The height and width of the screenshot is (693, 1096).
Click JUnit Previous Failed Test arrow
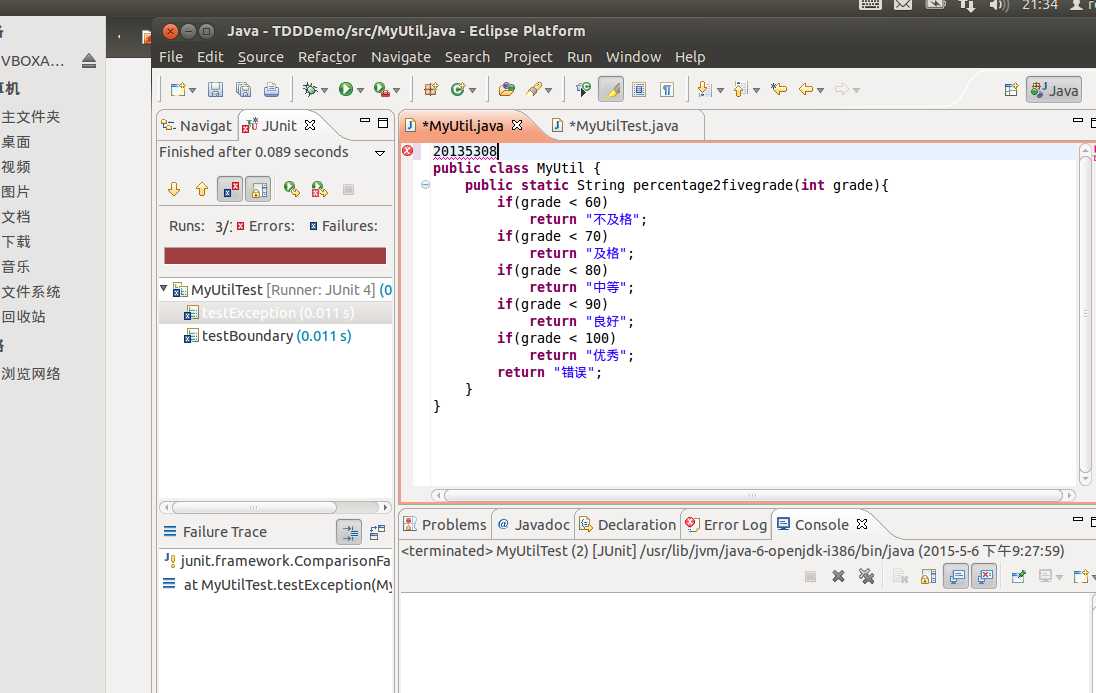(202, 190)
